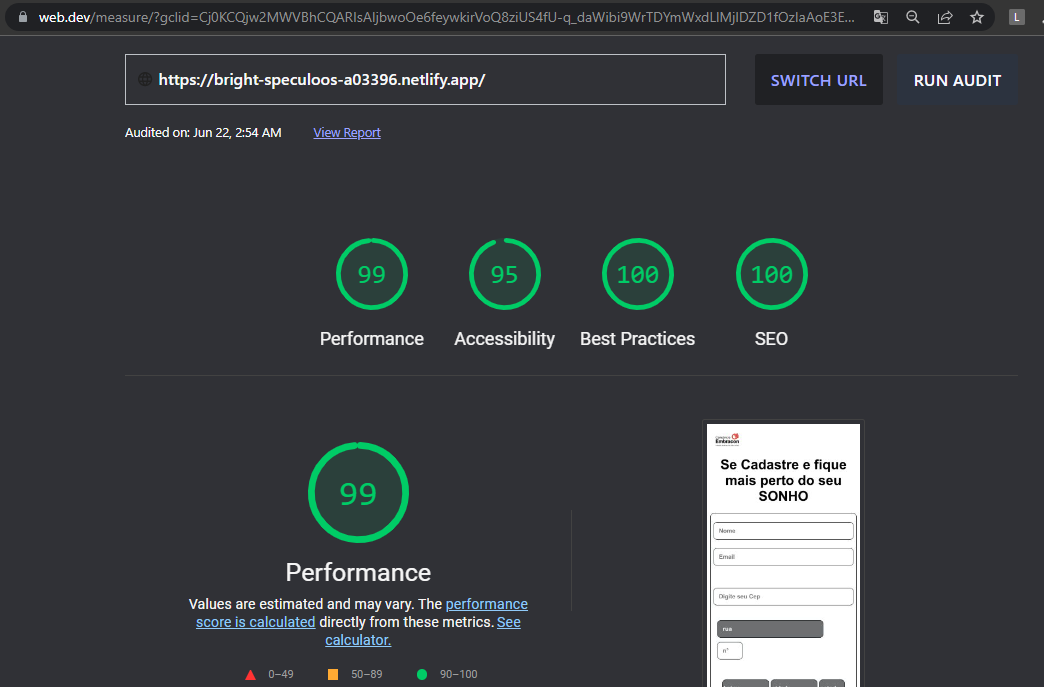Click the '90–100' legend text
The height and width of the screenshot is (687, 1044).
pyautogui.click(x=459, y=674)
